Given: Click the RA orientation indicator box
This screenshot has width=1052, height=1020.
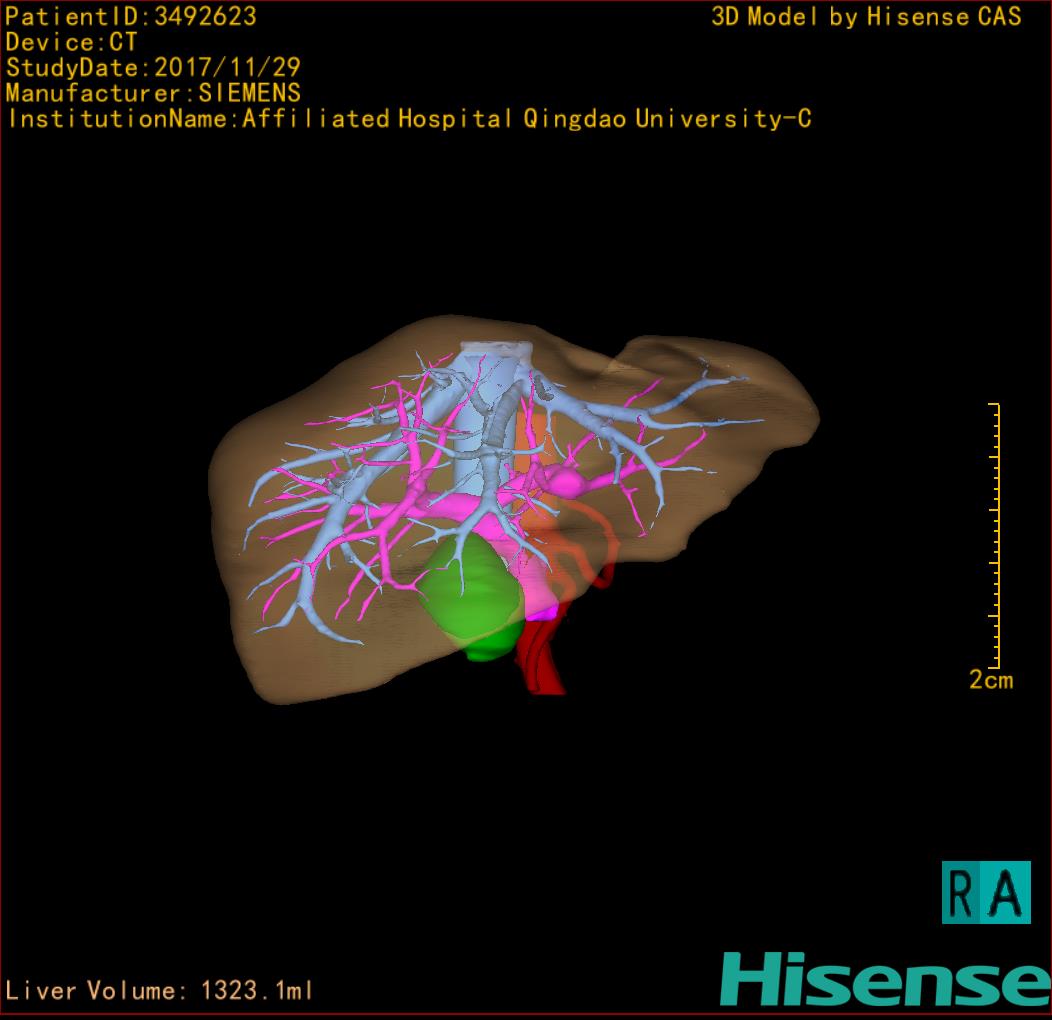Looking at the screenshot, I should tap(985, 892).
